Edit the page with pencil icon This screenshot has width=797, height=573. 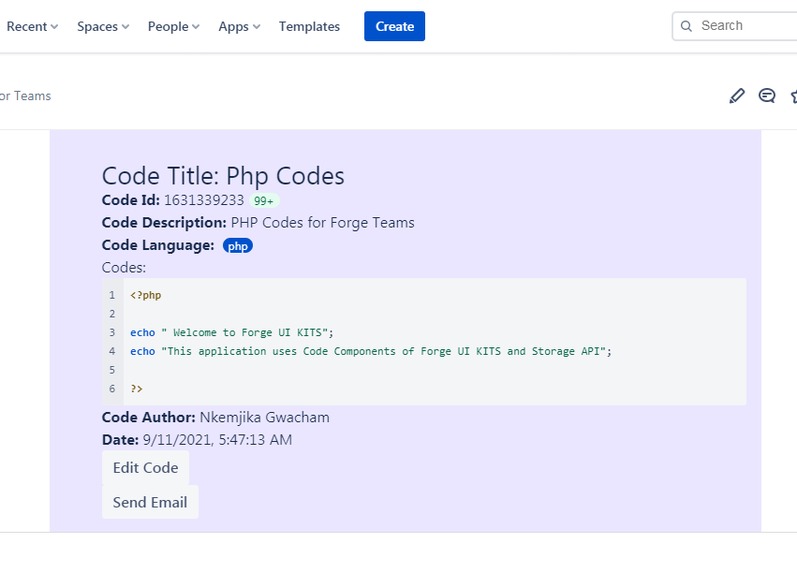tap(737, 96)
